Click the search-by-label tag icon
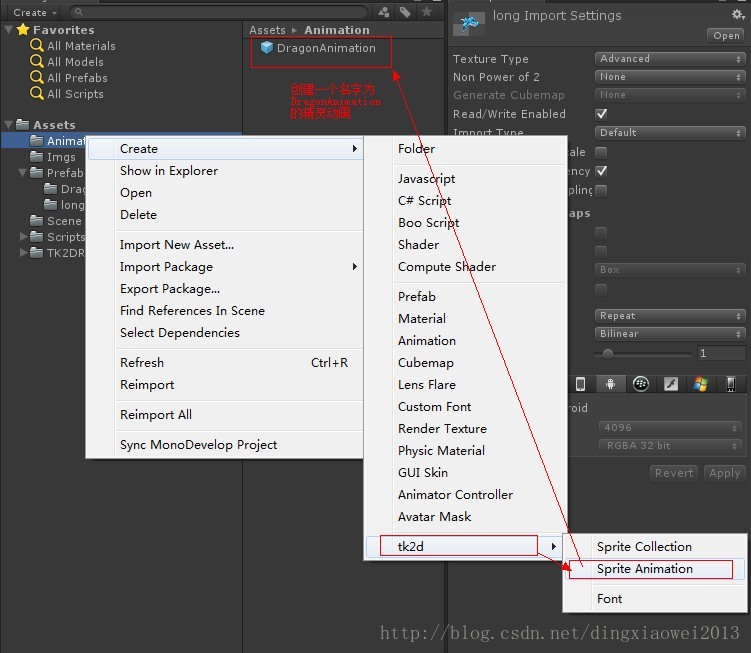The width and height of the screenshot is (751, 653). pos(405,12)
